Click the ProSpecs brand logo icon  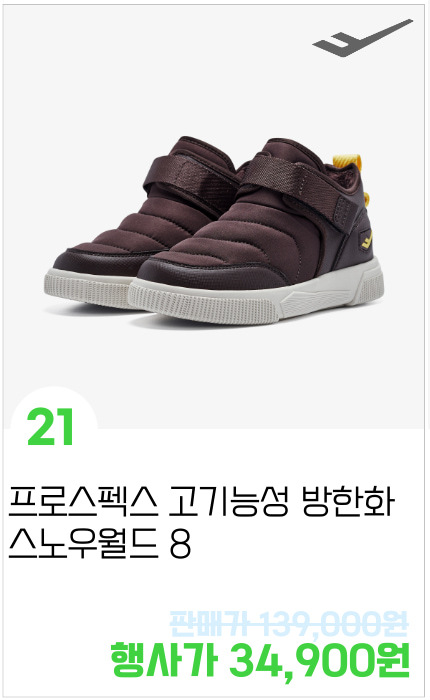coord(362,38)
